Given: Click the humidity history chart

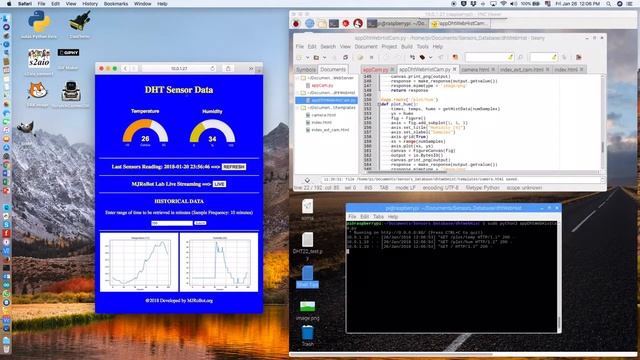Looking at the screenshot, I should (x=219, y=262).
